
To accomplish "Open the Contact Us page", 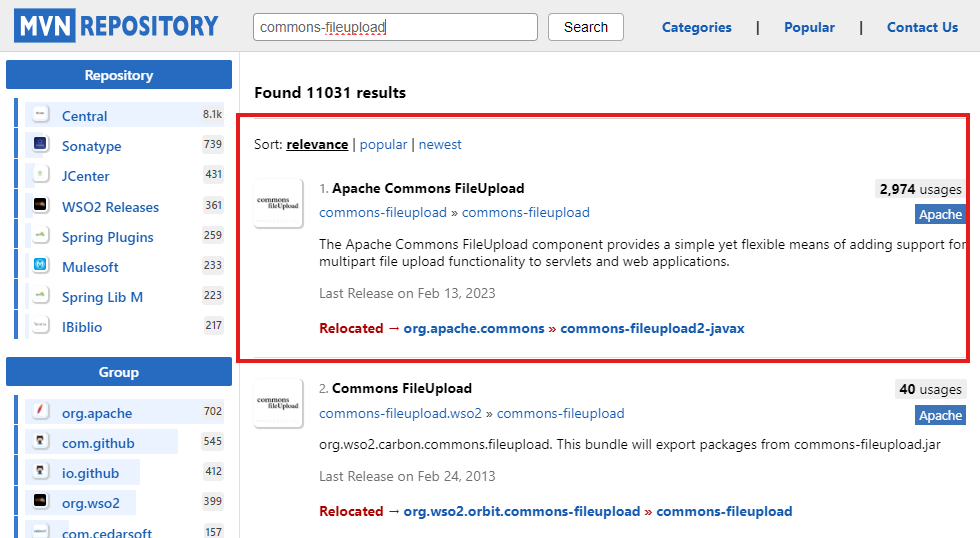I will 922,27.
